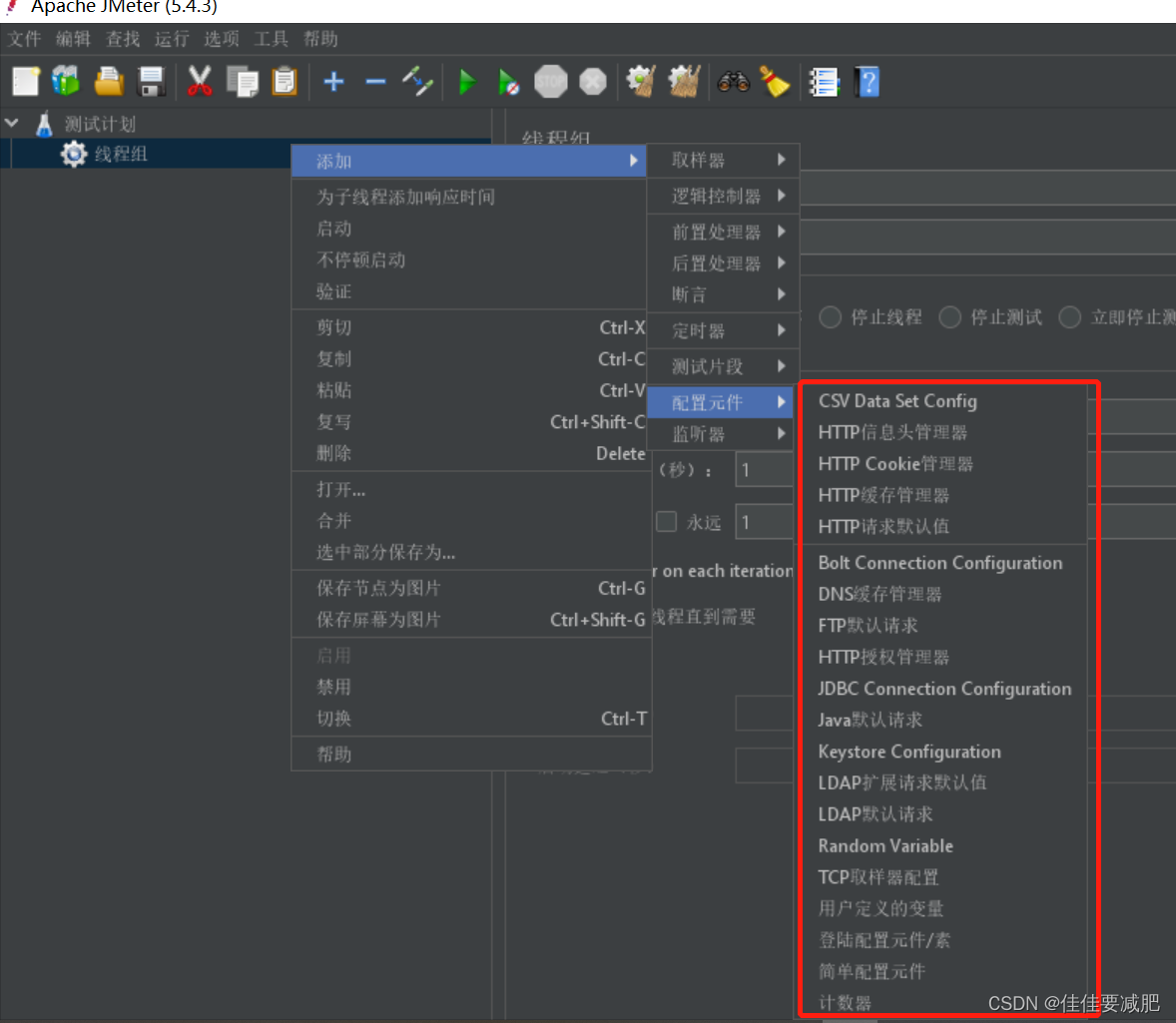Image resolution: width=1176 pixels, height=1023 pixels.
Task: Open the Function helper list icon
Action: point(824,82)
